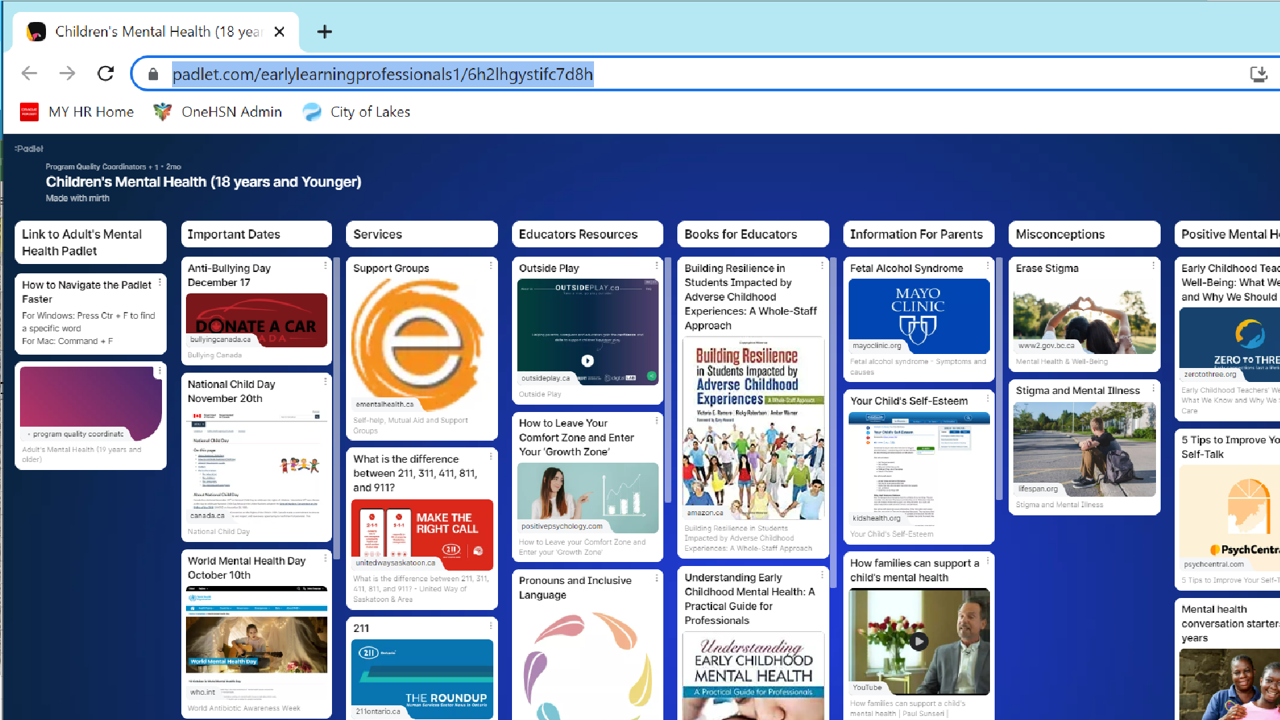1280x720 pixels.
Task: Play the Outside Play video preview
Action: pyautogui.click(x=587, y=361)
